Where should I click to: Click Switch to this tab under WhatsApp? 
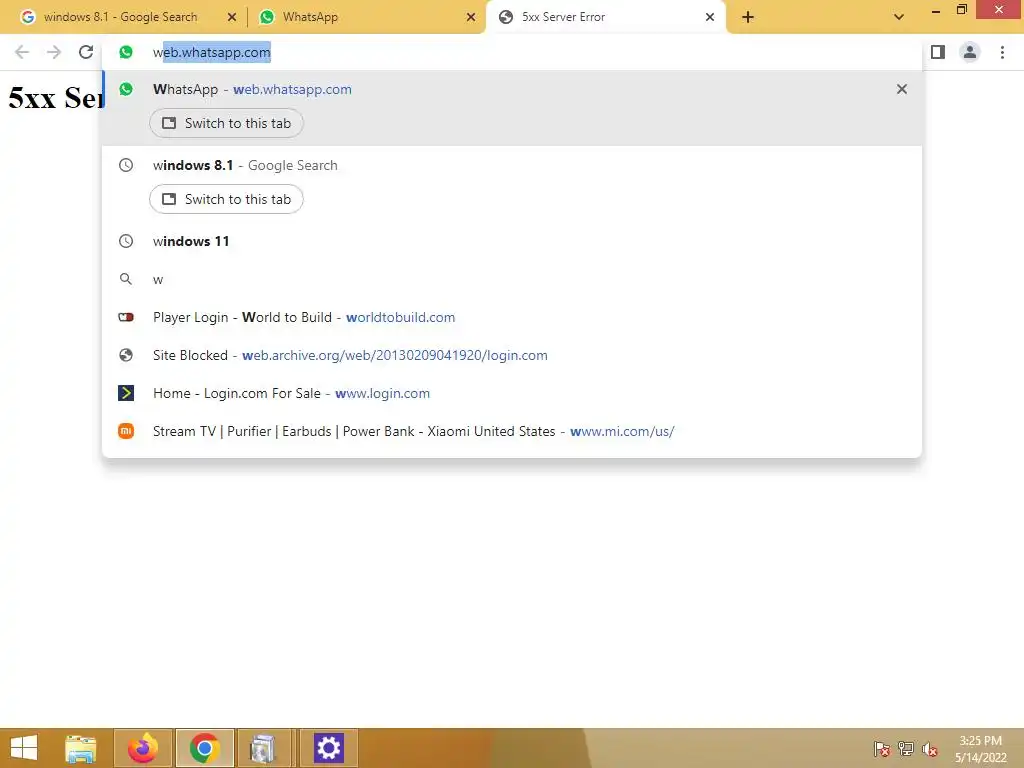226,123
